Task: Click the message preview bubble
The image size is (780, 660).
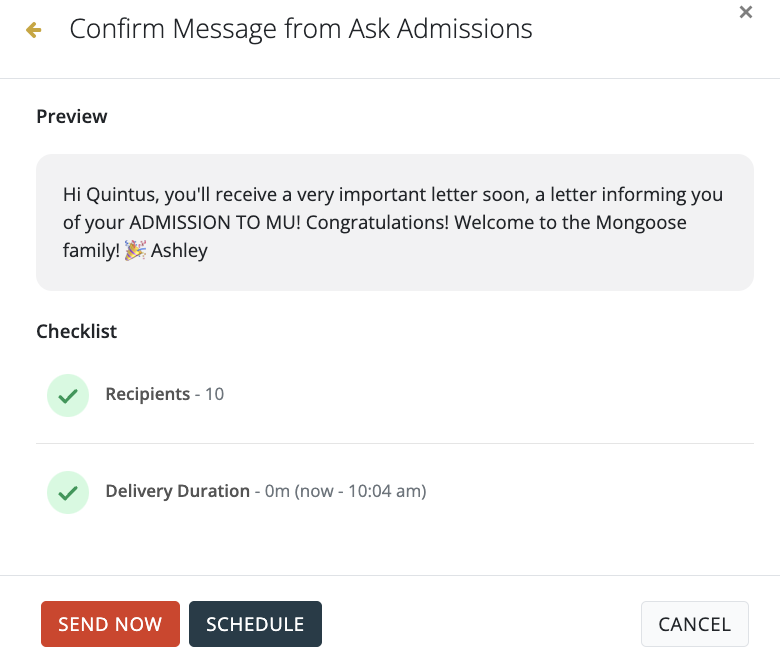Action: coord(394,222)
